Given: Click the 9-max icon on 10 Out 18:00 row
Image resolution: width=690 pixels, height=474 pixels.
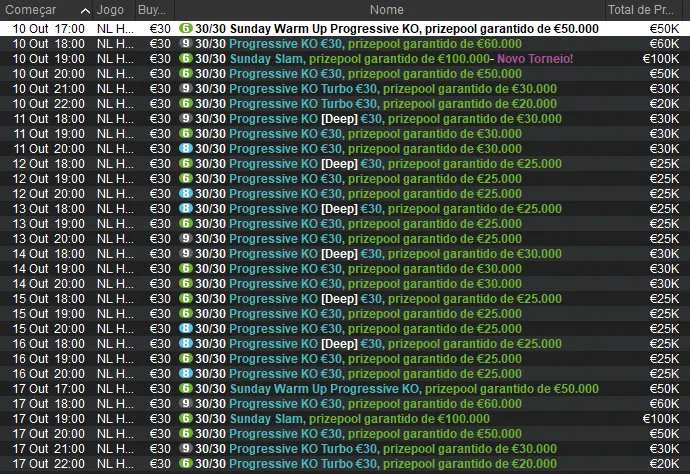Looking at the screenshot, I should pyautogui.click(x=186, y=44).
